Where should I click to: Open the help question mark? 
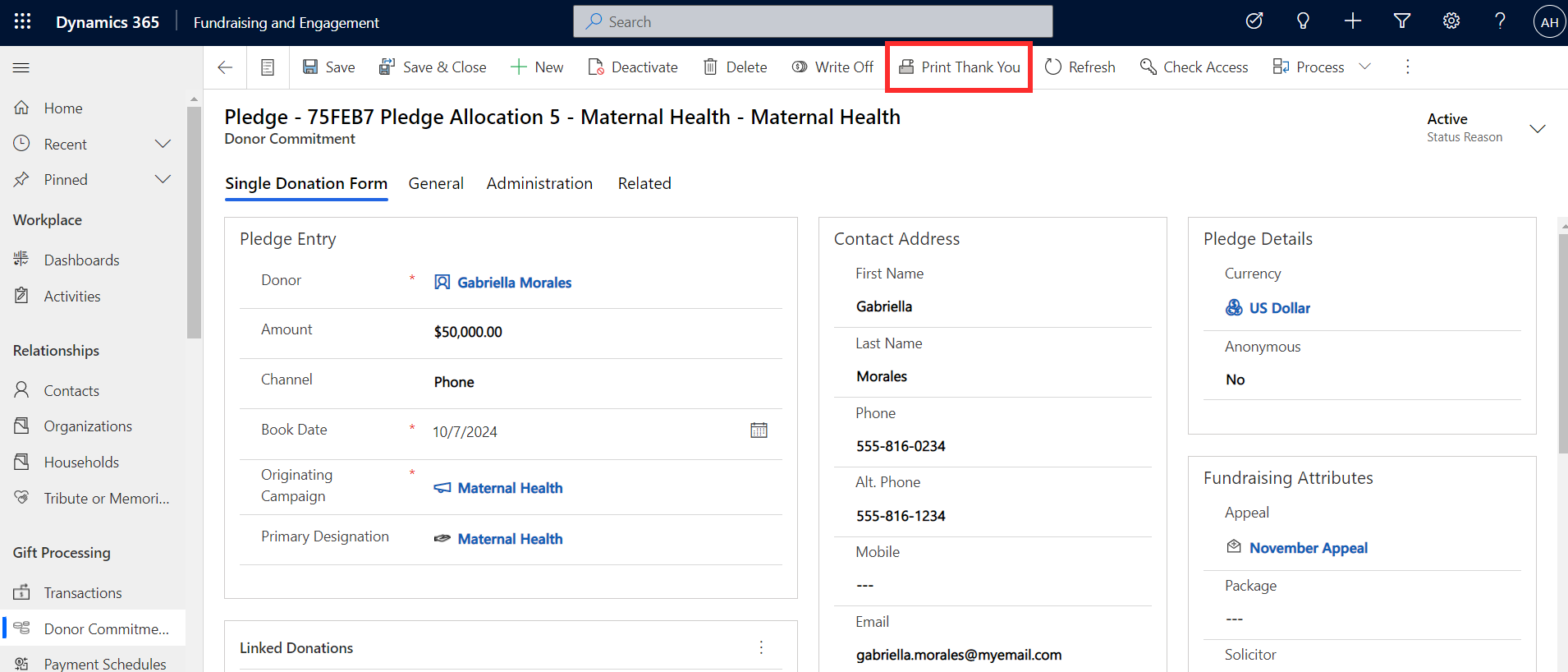[1500, 21]
